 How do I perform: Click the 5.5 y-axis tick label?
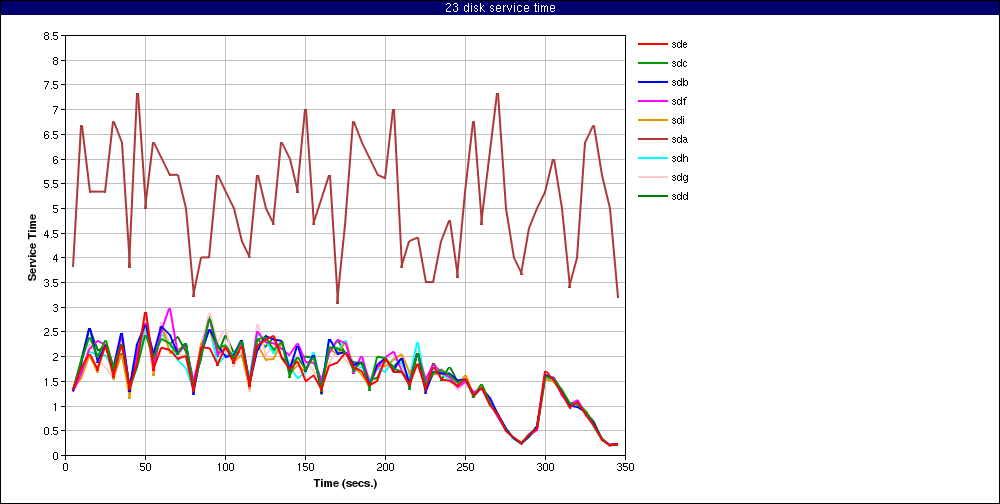[x=52, y=184]
